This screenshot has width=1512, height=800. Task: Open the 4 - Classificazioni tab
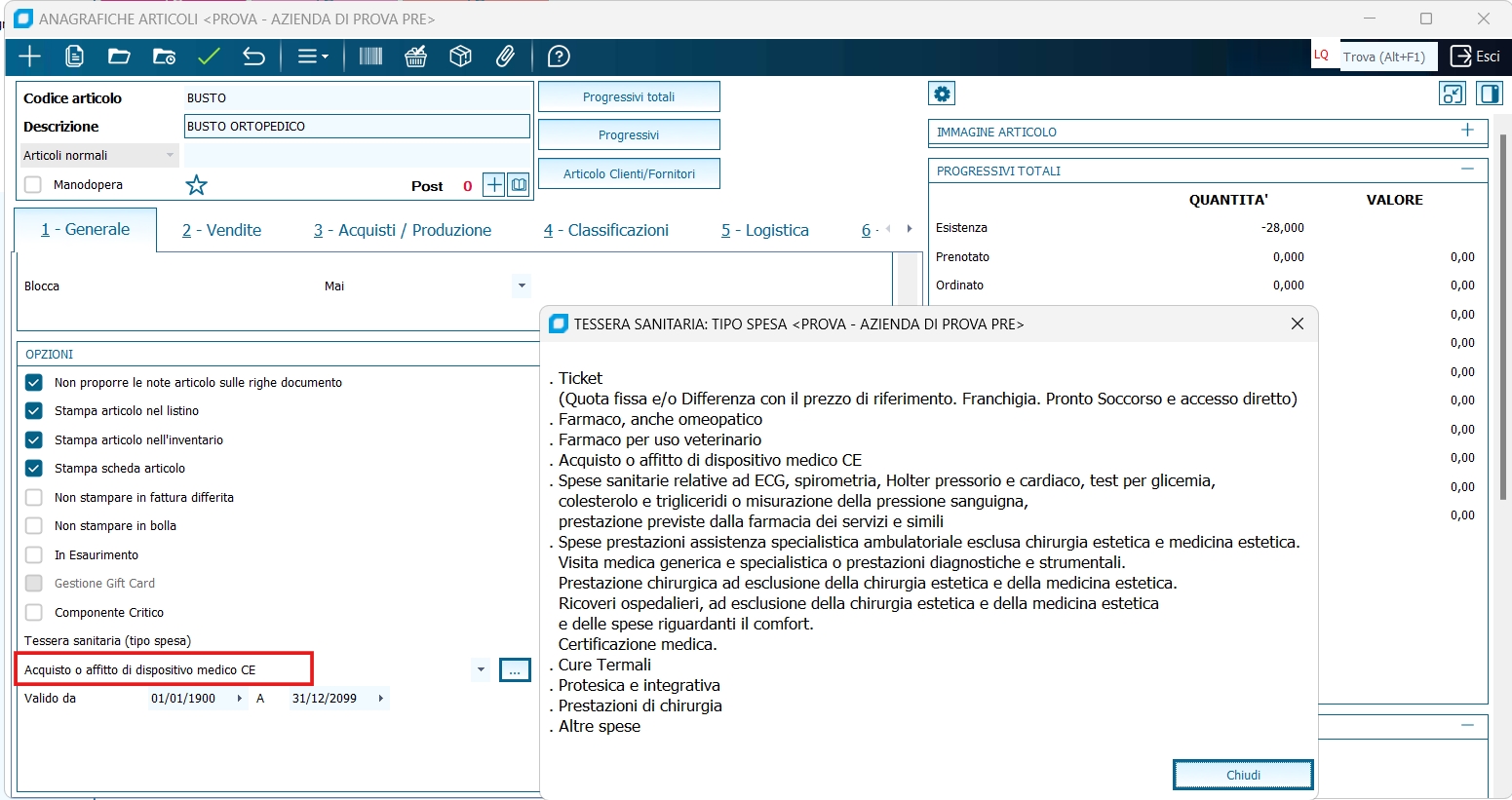(x=606, y=230)
